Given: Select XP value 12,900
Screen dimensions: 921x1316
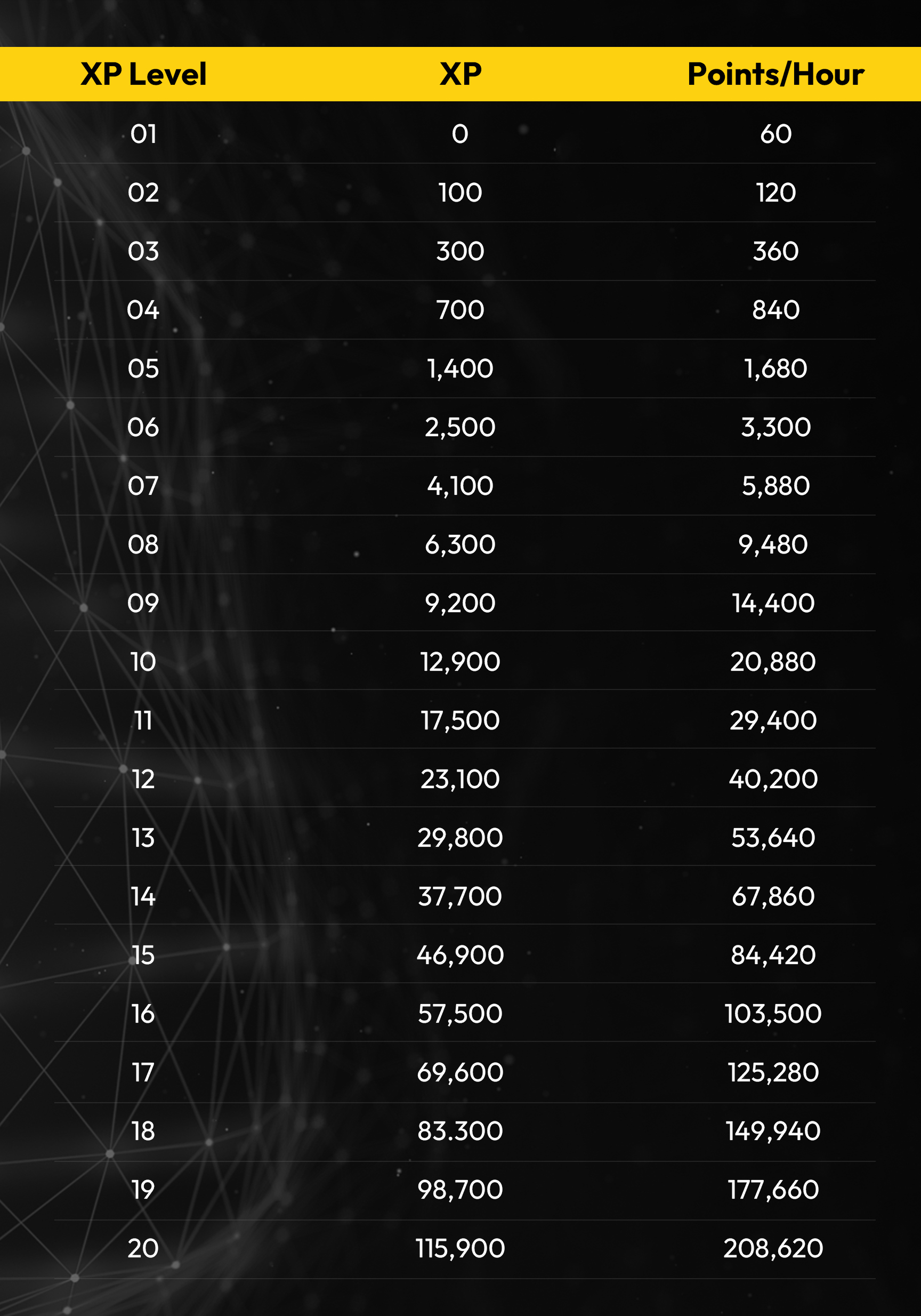Looking at the screenshot, I should pos(461,662).
